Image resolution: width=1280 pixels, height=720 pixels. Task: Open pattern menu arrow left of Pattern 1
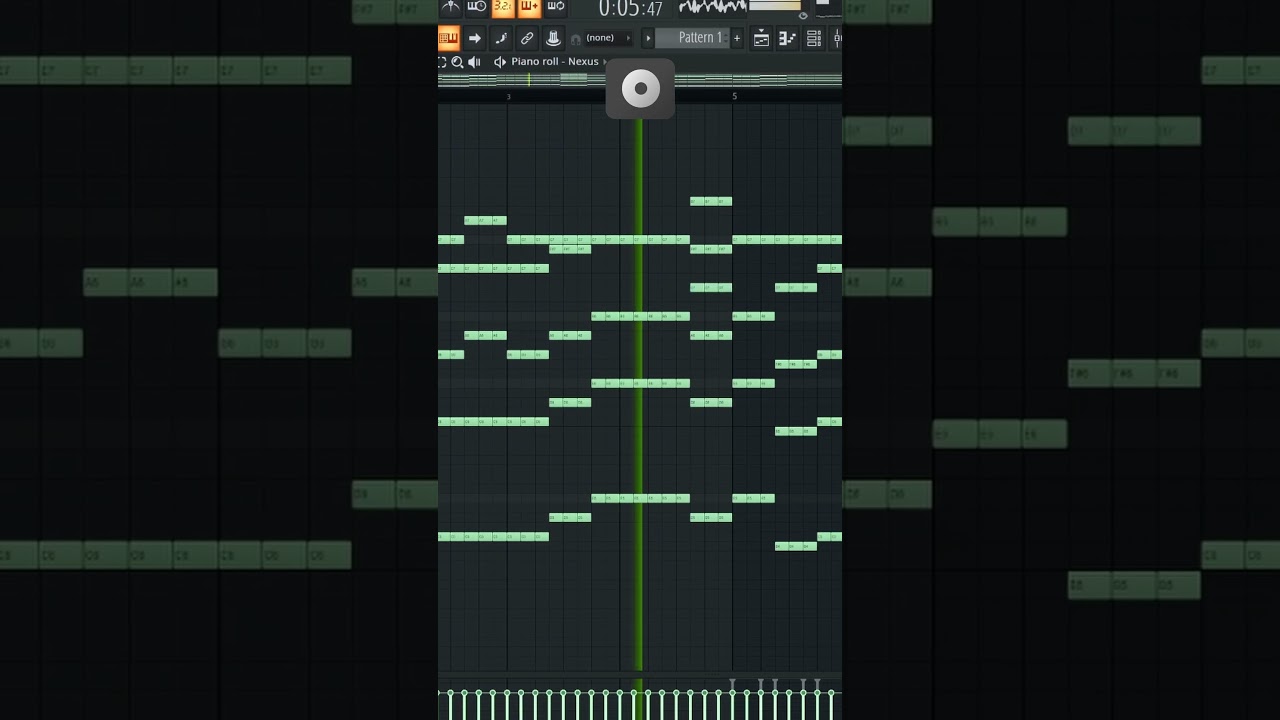(x=647, y=38)
